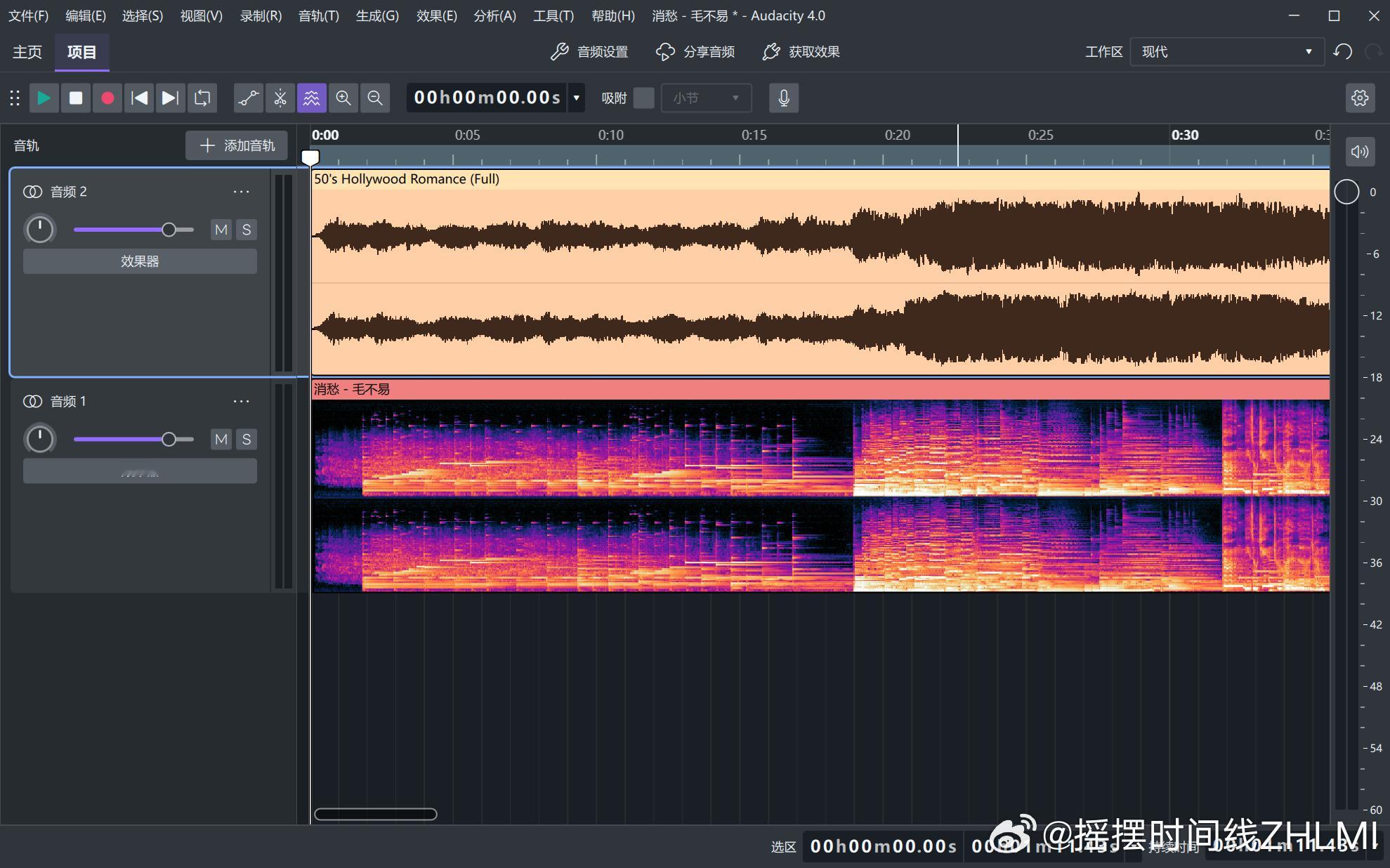Image resolution: width=1390 pixels, height=868 pixels.
Task: Click the microphone input icon
Action: (x=784, y=98)
